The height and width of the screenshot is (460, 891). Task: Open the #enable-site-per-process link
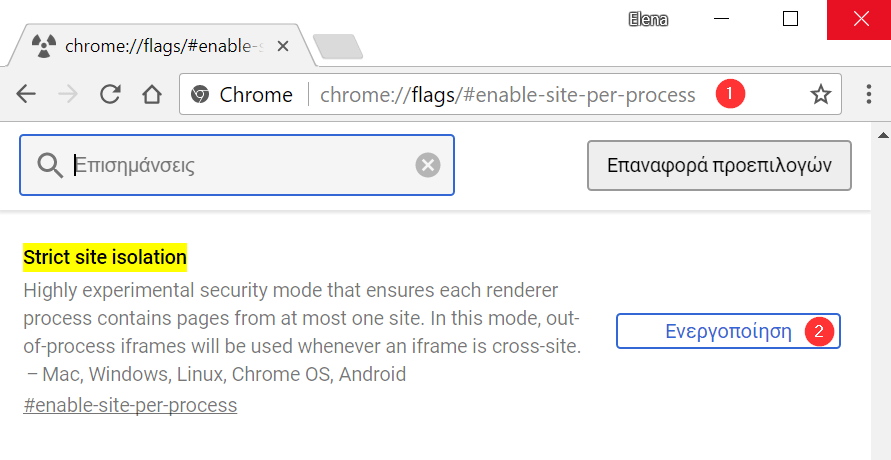130,405
